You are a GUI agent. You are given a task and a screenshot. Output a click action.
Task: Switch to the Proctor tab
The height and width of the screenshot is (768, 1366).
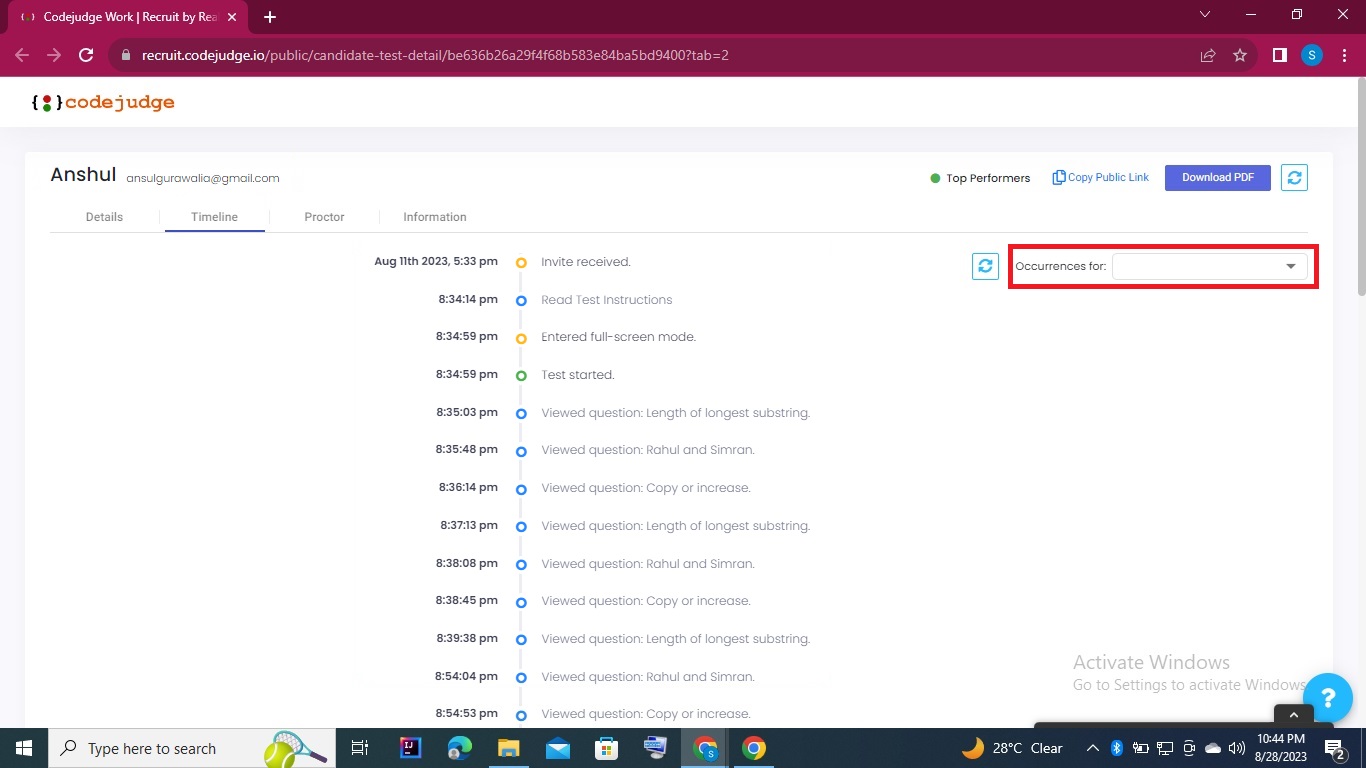coord(324,216)
